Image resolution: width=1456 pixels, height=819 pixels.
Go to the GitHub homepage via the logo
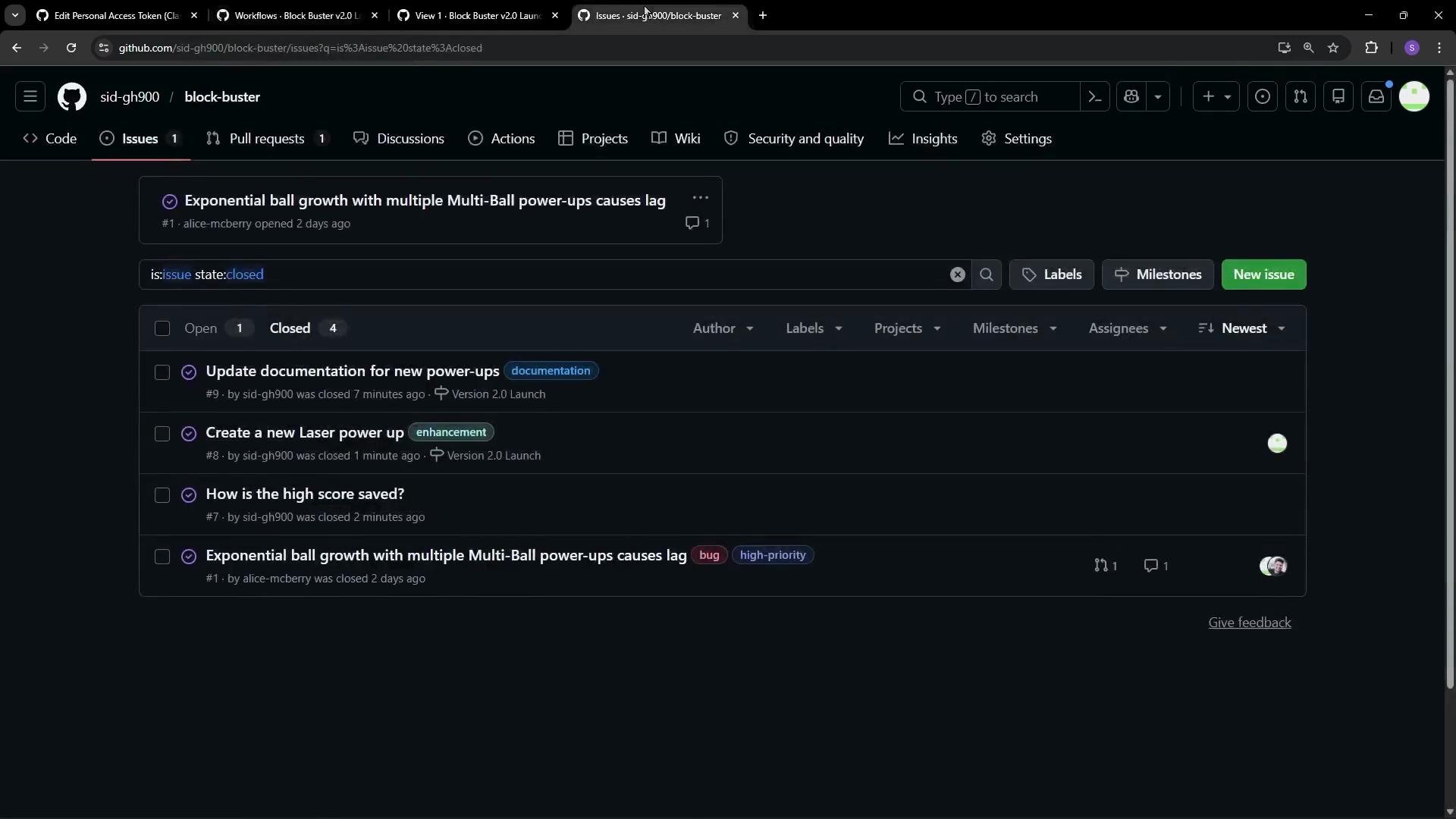(72, 97)
